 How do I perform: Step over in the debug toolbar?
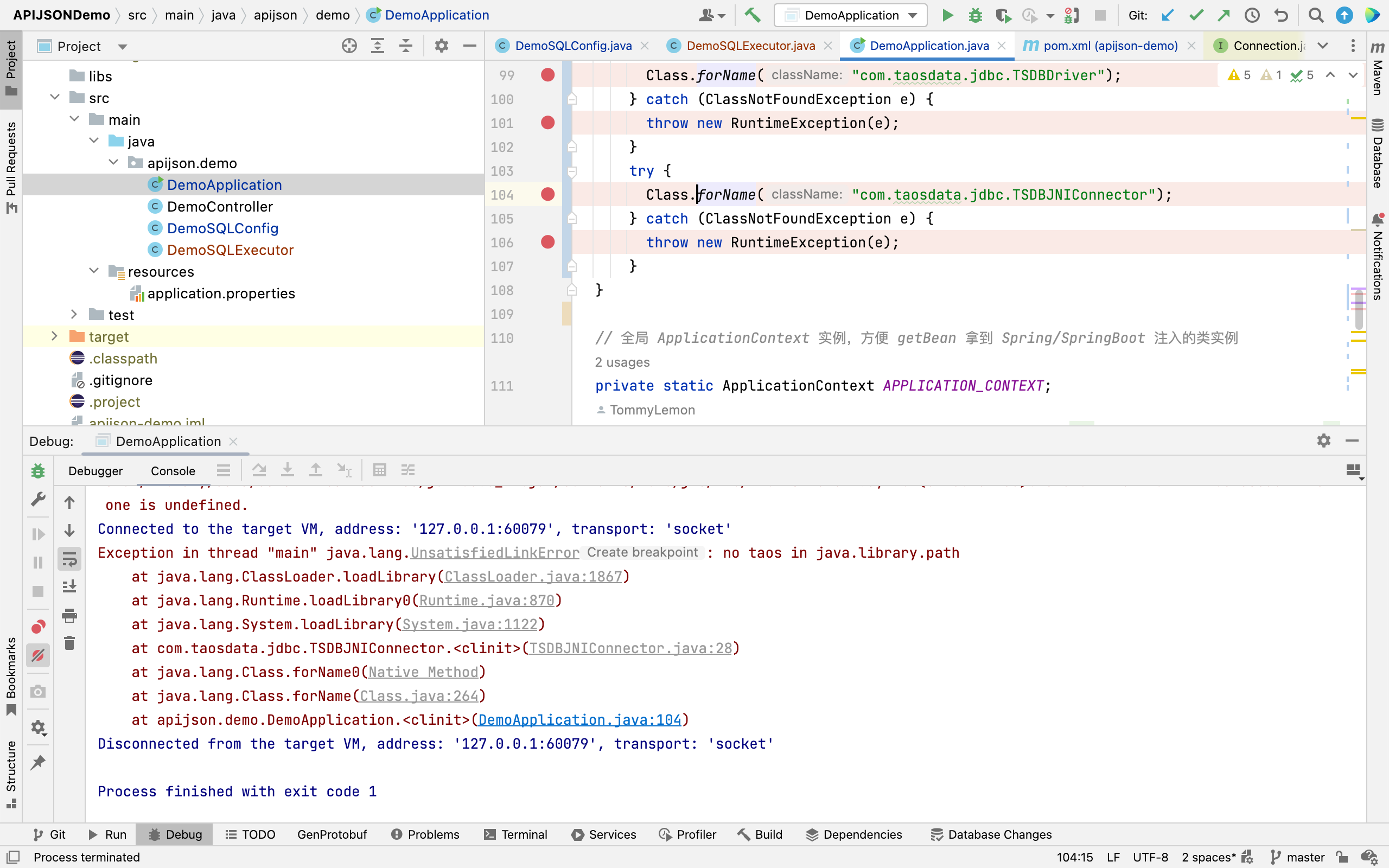(259, 470)
